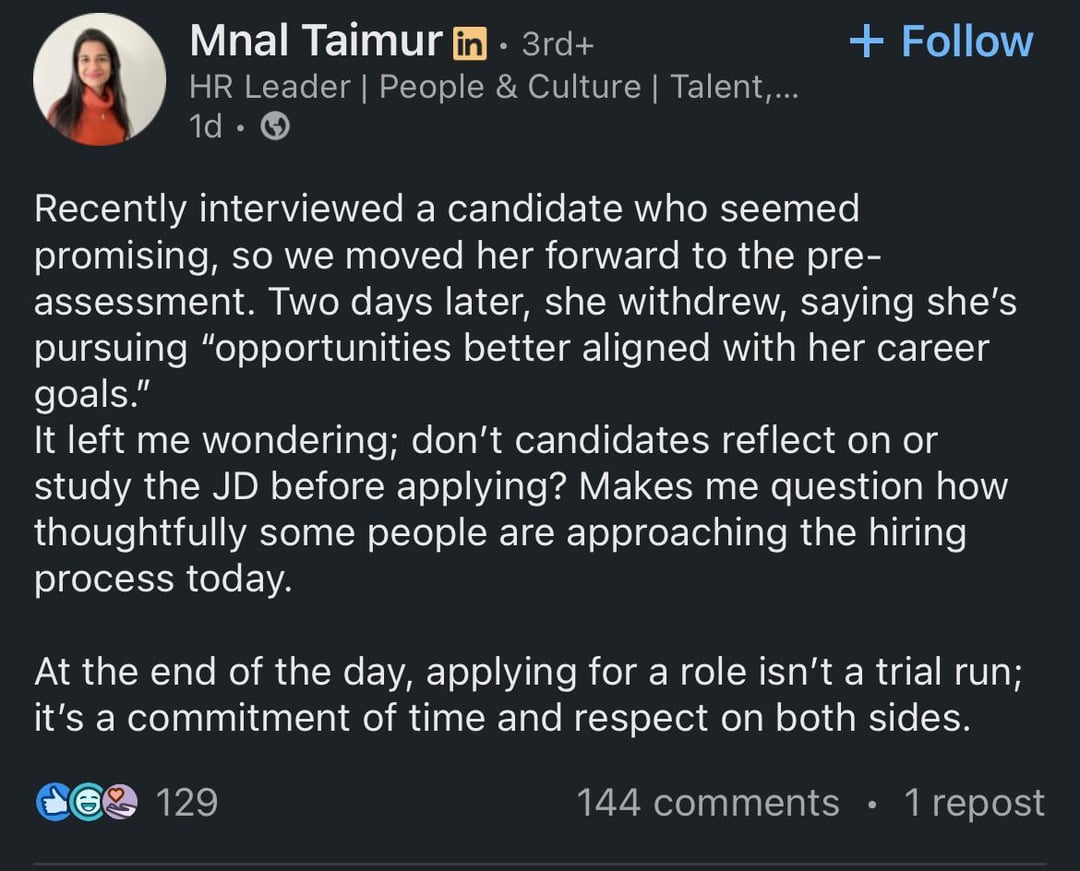This screenshot has height=871, width=1080.
Task: Open the 144 comments link
Action: click(x=708, y=803)
